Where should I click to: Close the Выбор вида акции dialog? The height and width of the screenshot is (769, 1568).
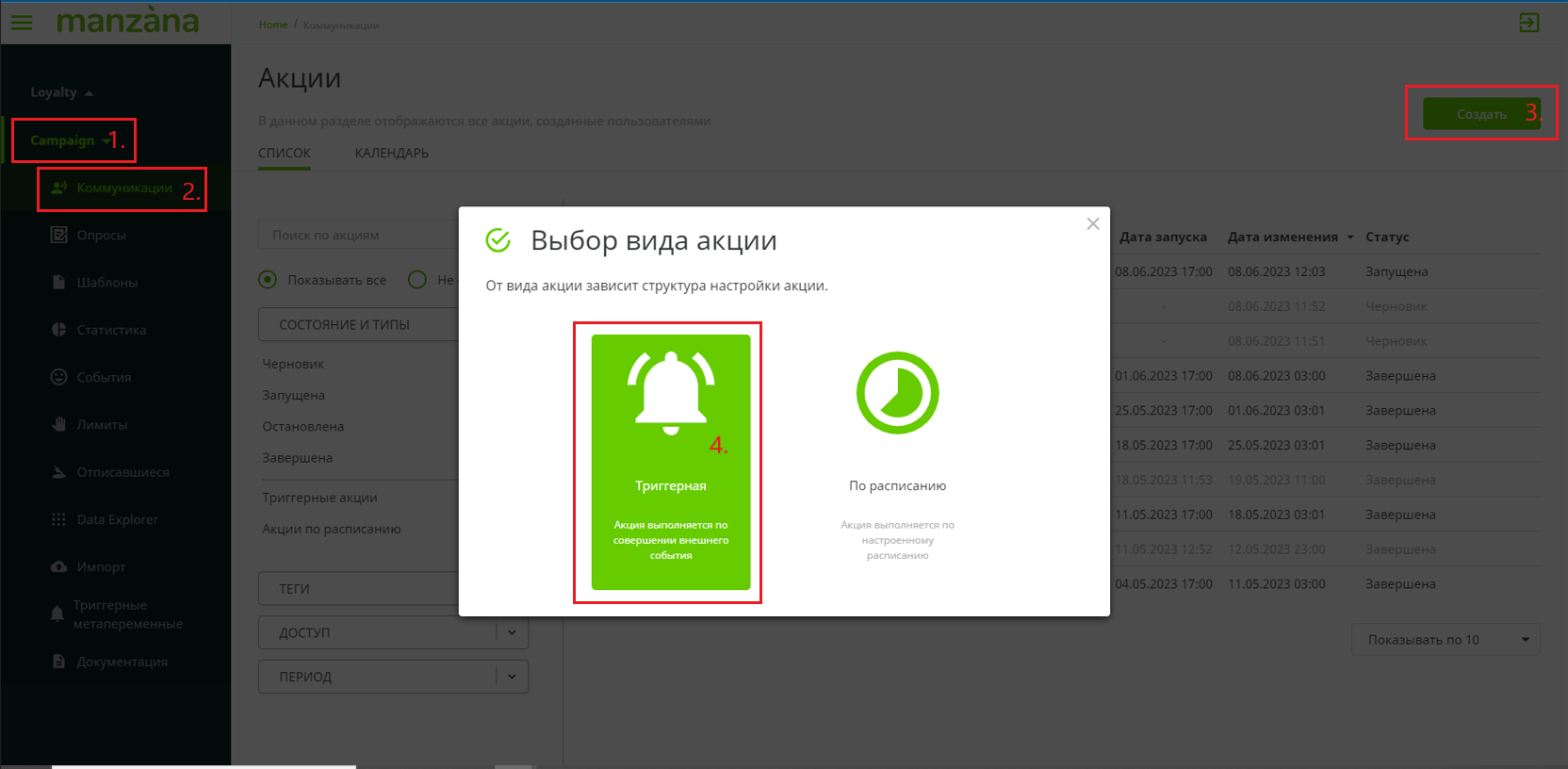pyautogui.click(x=1092, y=223)
